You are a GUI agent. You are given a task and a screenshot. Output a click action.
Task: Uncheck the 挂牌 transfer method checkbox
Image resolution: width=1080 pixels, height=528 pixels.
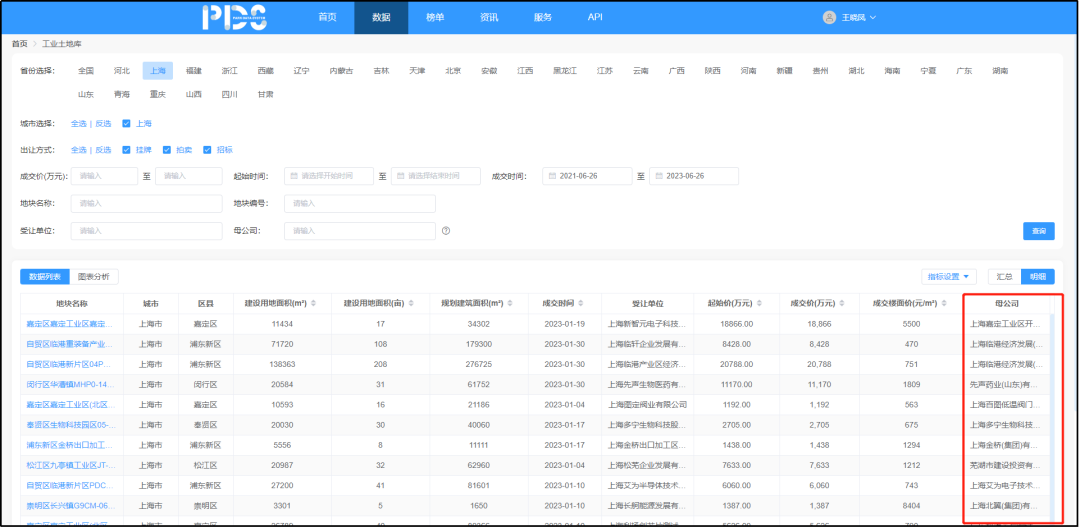[x=127, y=150]
